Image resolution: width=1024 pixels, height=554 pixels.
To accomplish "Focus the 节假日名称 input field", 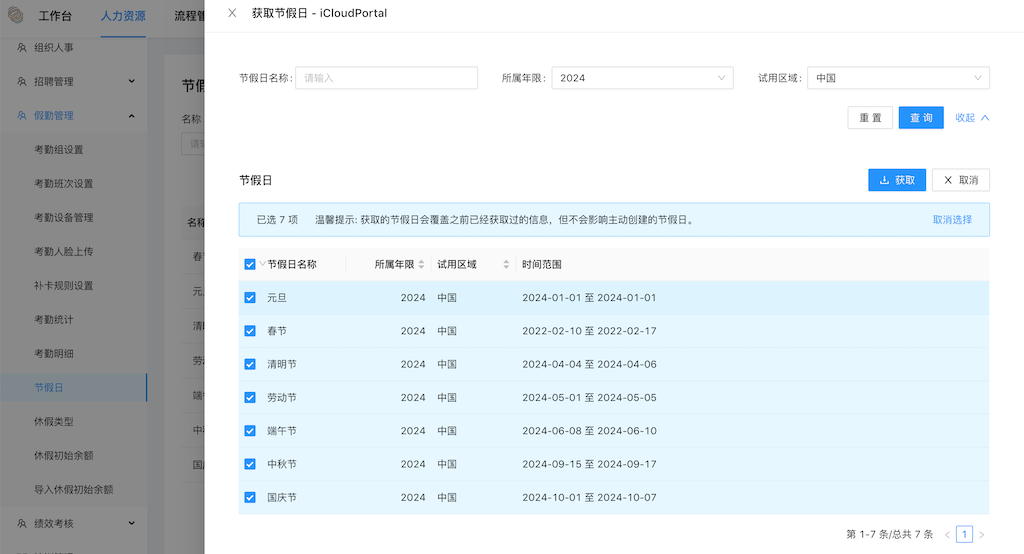I will (x=386, y=78).
